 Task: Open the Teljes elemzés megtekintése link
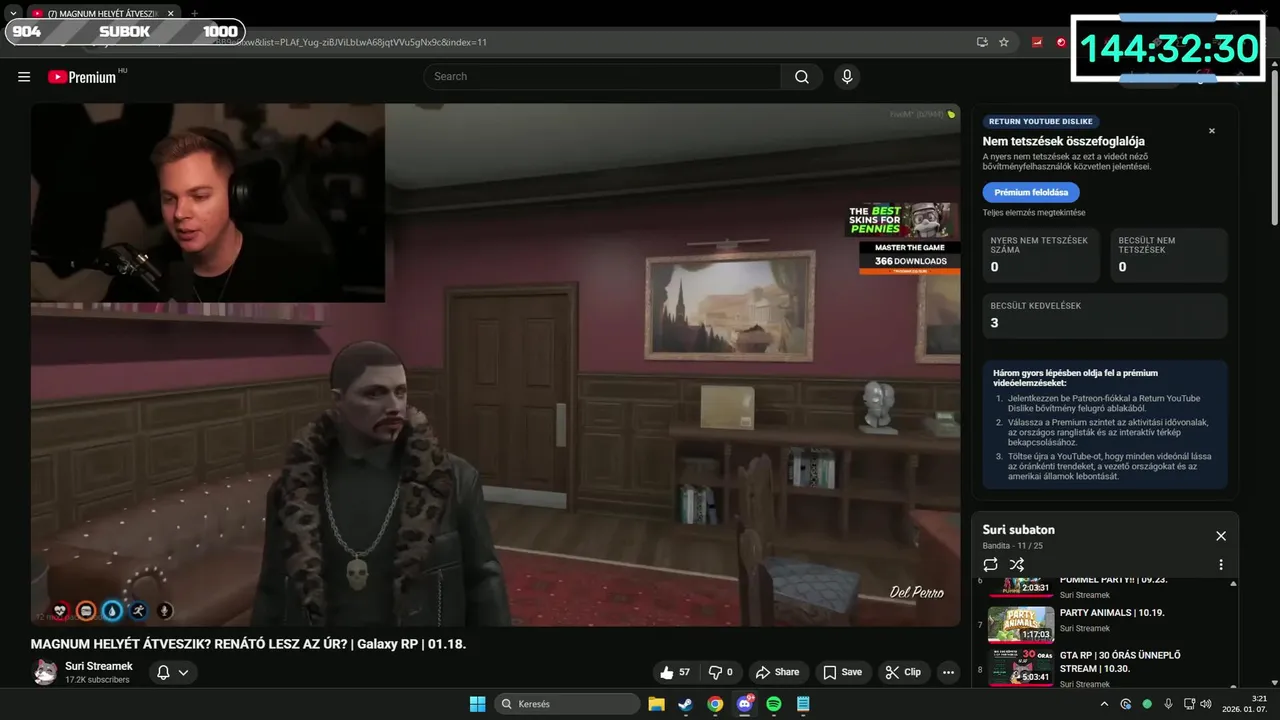point(1033,213)
